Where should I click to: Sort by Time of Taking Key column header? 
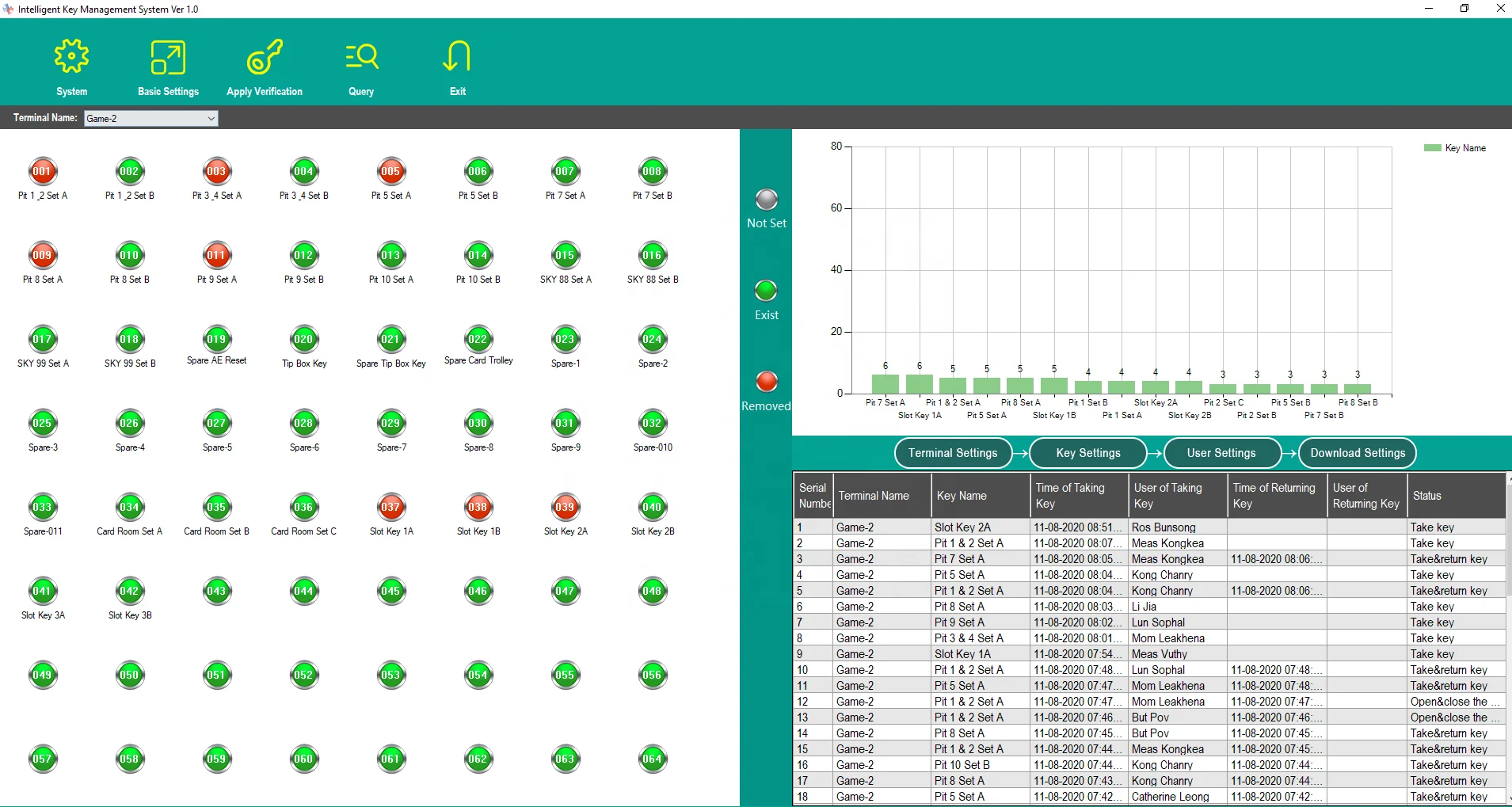[1079, 496]
